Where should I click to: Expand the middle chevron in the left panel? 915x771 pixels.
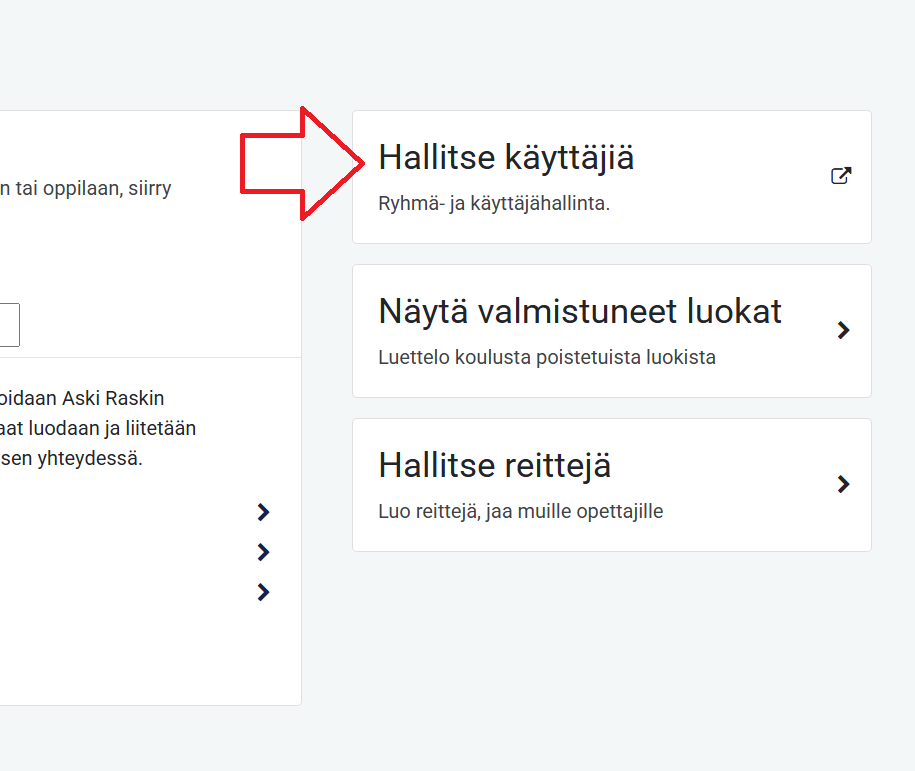point(263,552)
